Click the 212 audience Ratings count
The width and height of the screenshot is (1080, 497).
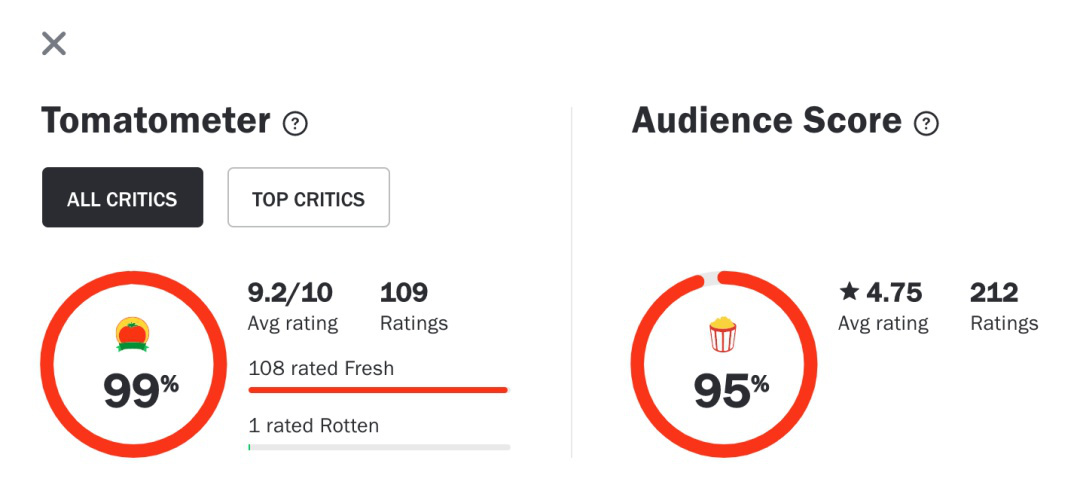(994, 293)
